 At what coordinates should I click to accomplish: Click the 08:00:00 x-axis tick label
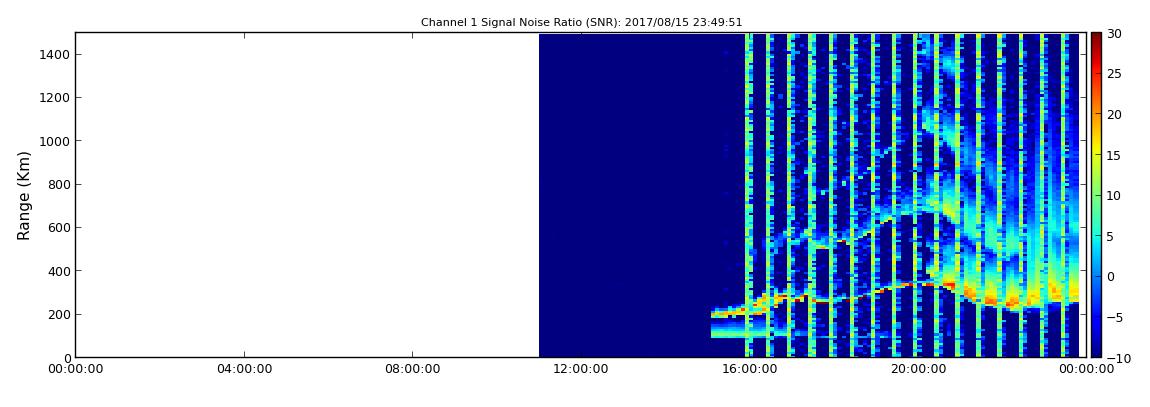coord(412,369)
